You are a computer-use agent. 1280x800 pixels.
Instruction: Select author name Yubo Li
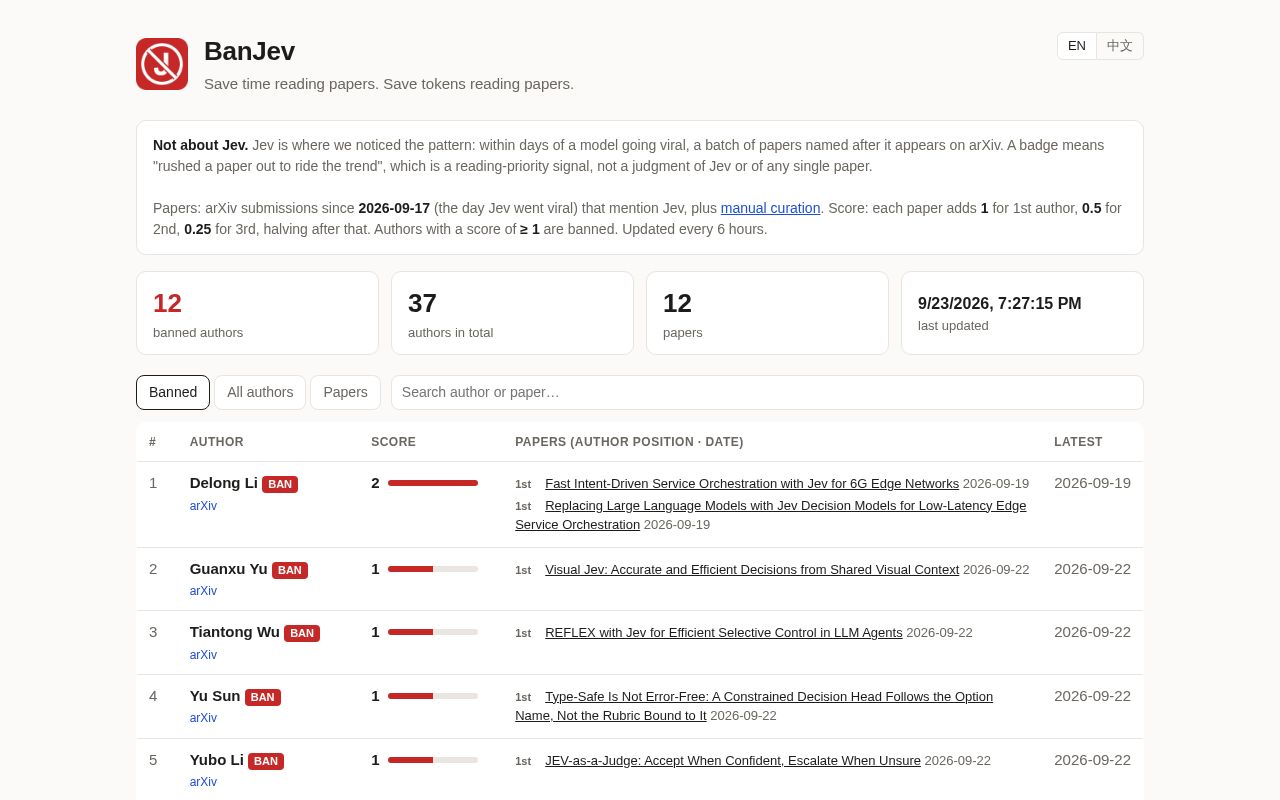coord(217,760)
